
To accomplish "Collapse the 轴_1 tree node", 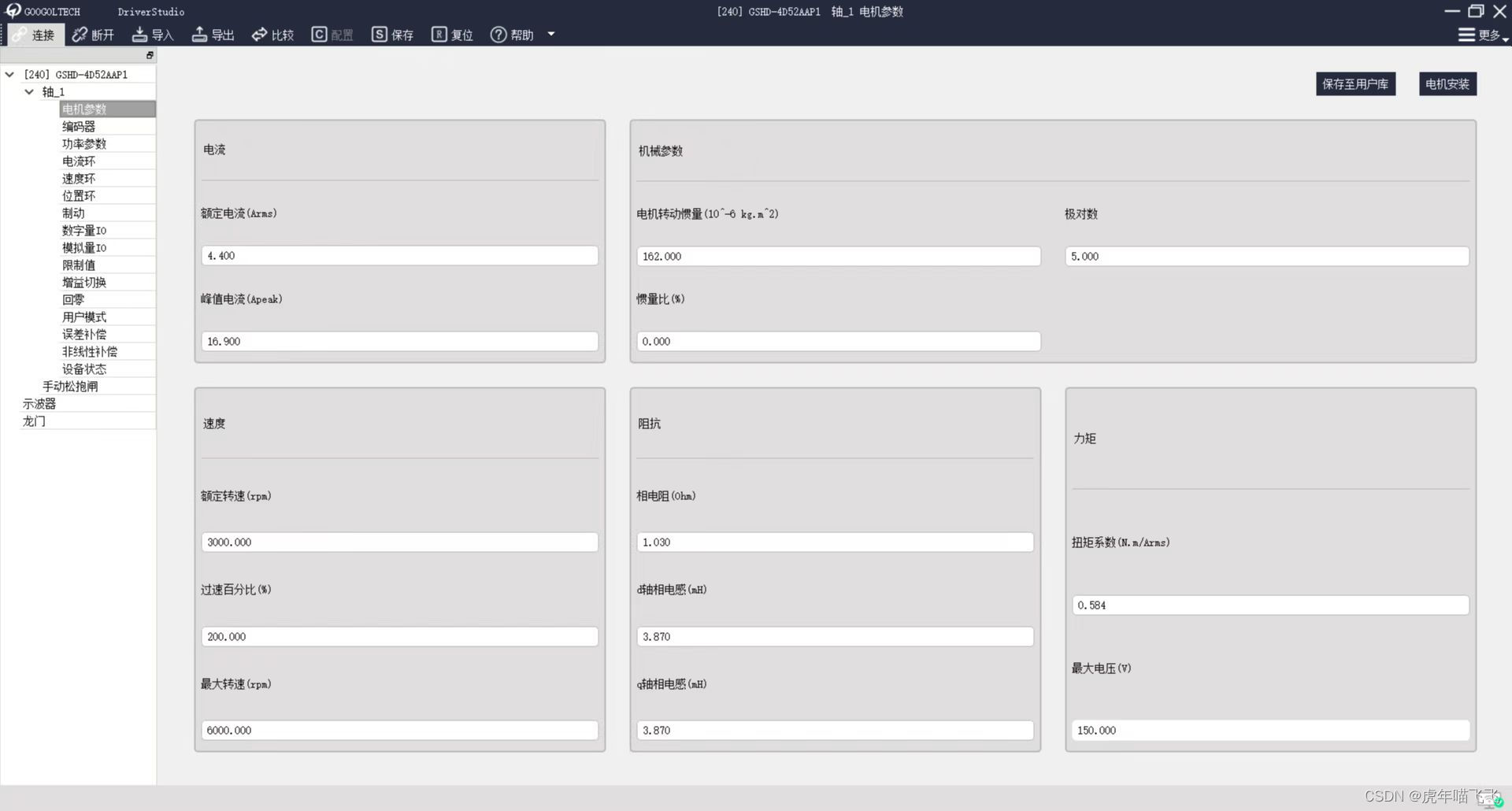I will [x=29, y=92].
